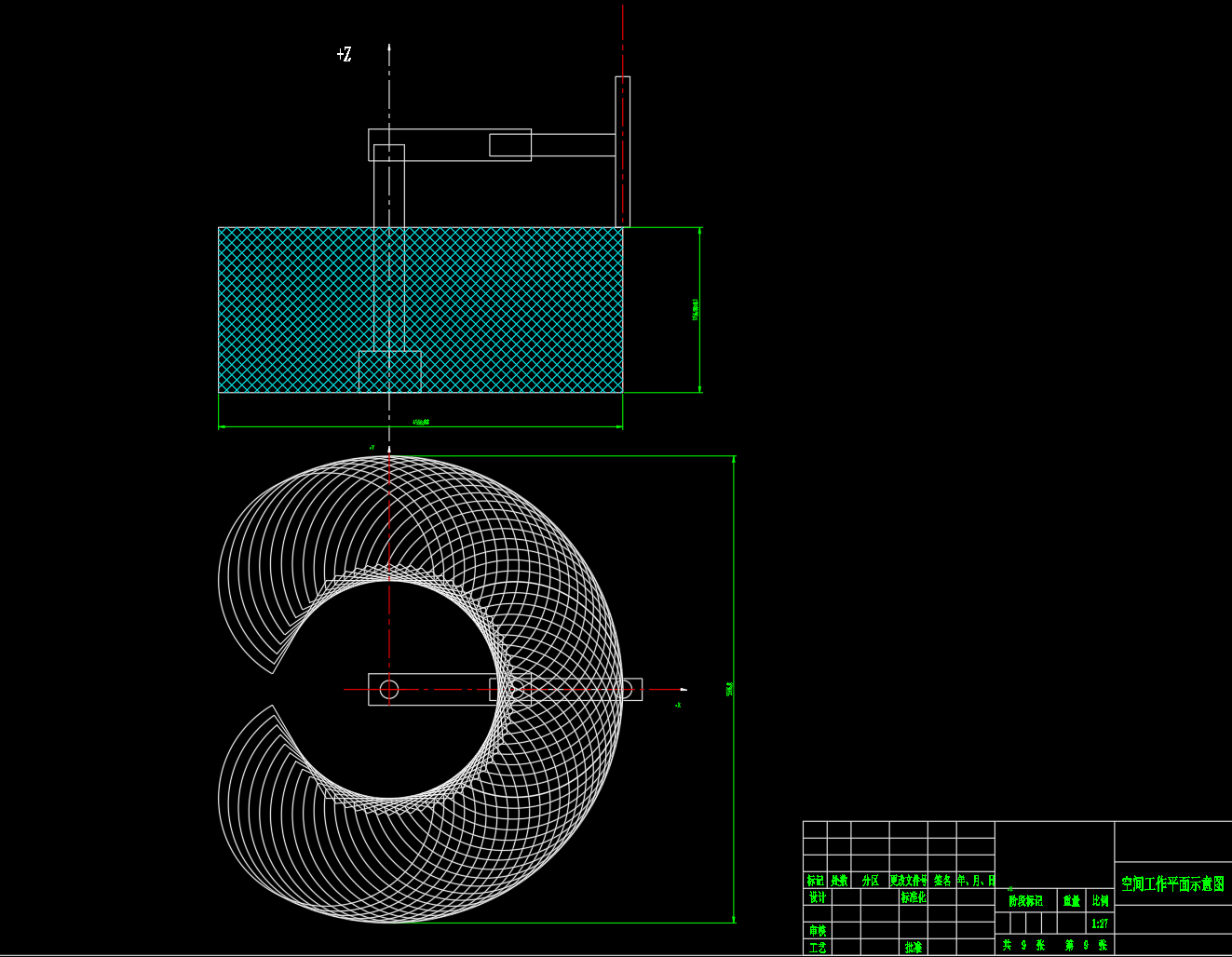Click the 处数 header cell

click(839, 881)
